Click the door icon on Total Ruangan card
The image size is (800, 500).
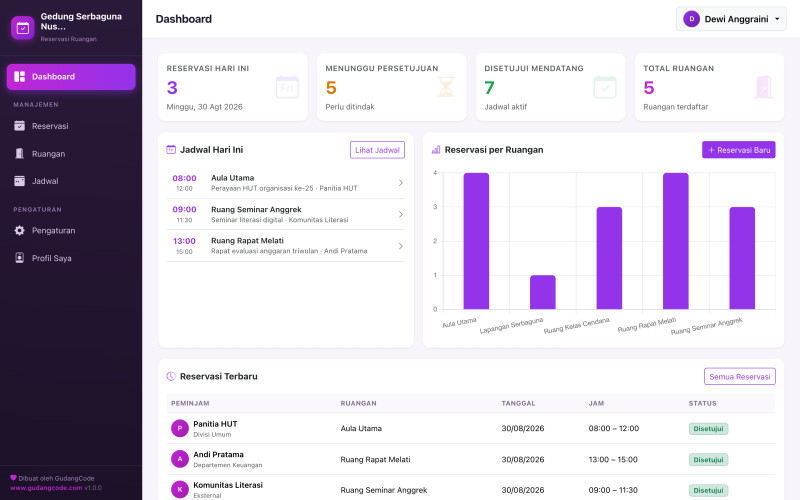coord(764,87)
